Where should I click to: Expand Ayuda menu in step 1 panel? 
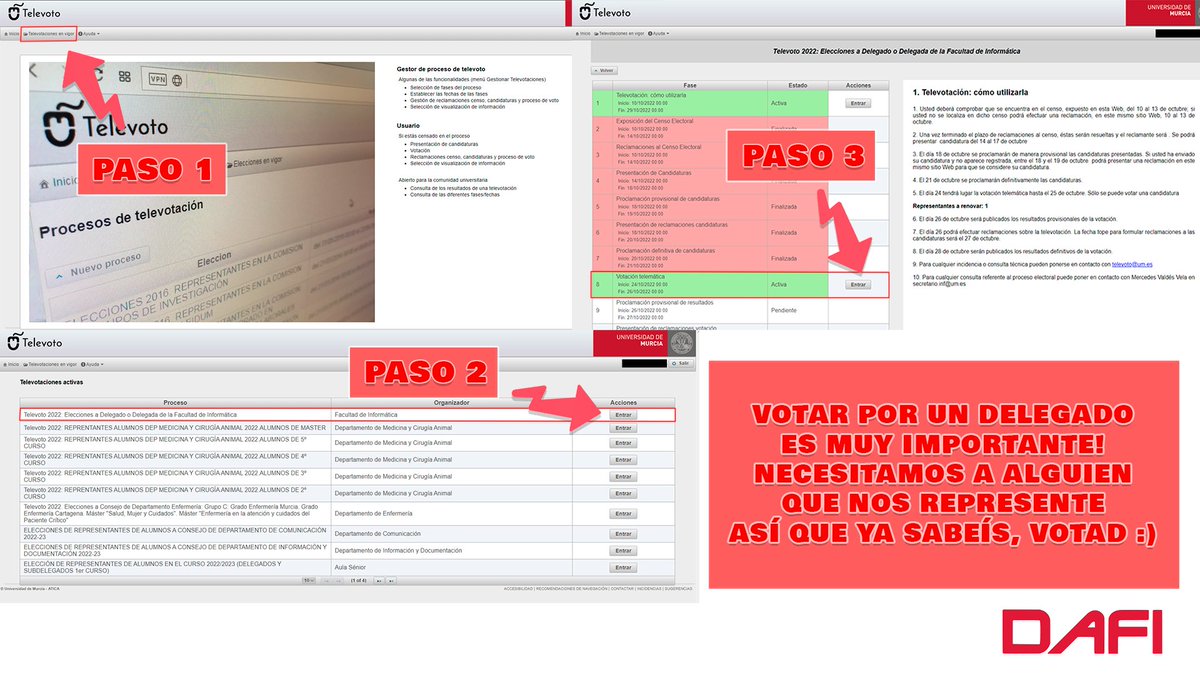tap(88, 33)
